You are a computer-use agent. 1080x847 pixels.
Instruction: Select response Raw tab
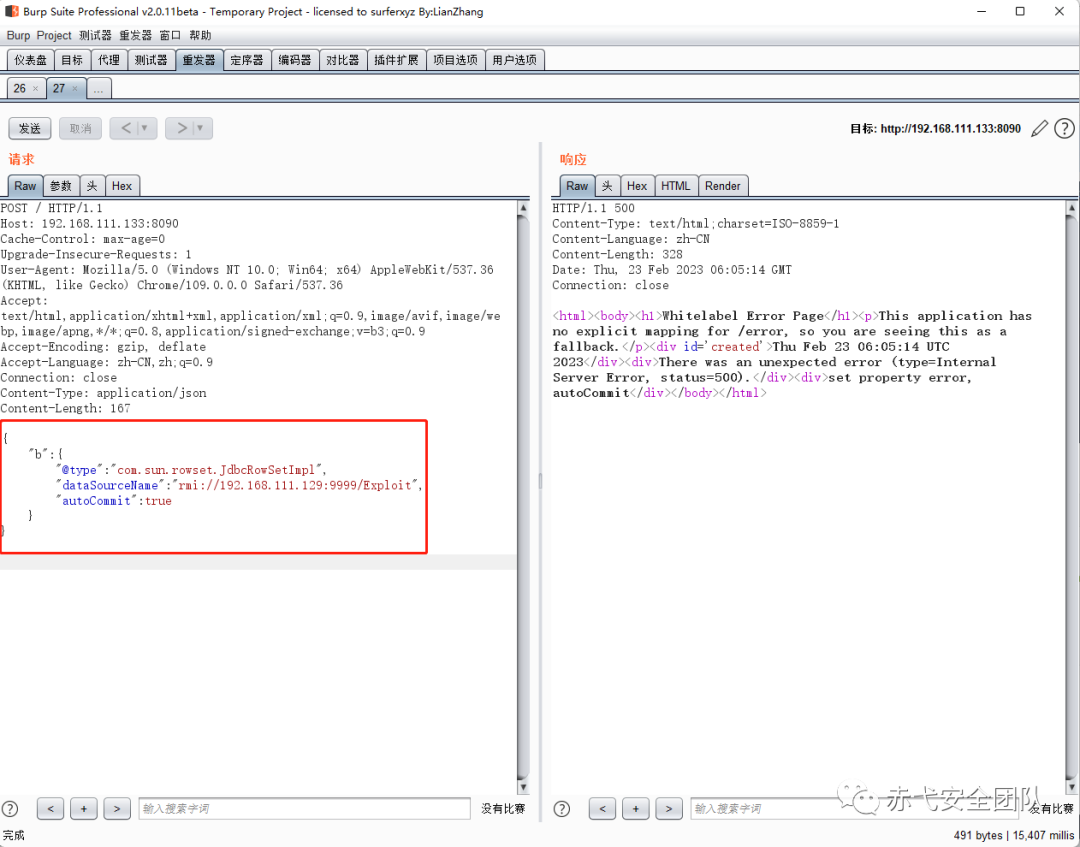(577, 186)
